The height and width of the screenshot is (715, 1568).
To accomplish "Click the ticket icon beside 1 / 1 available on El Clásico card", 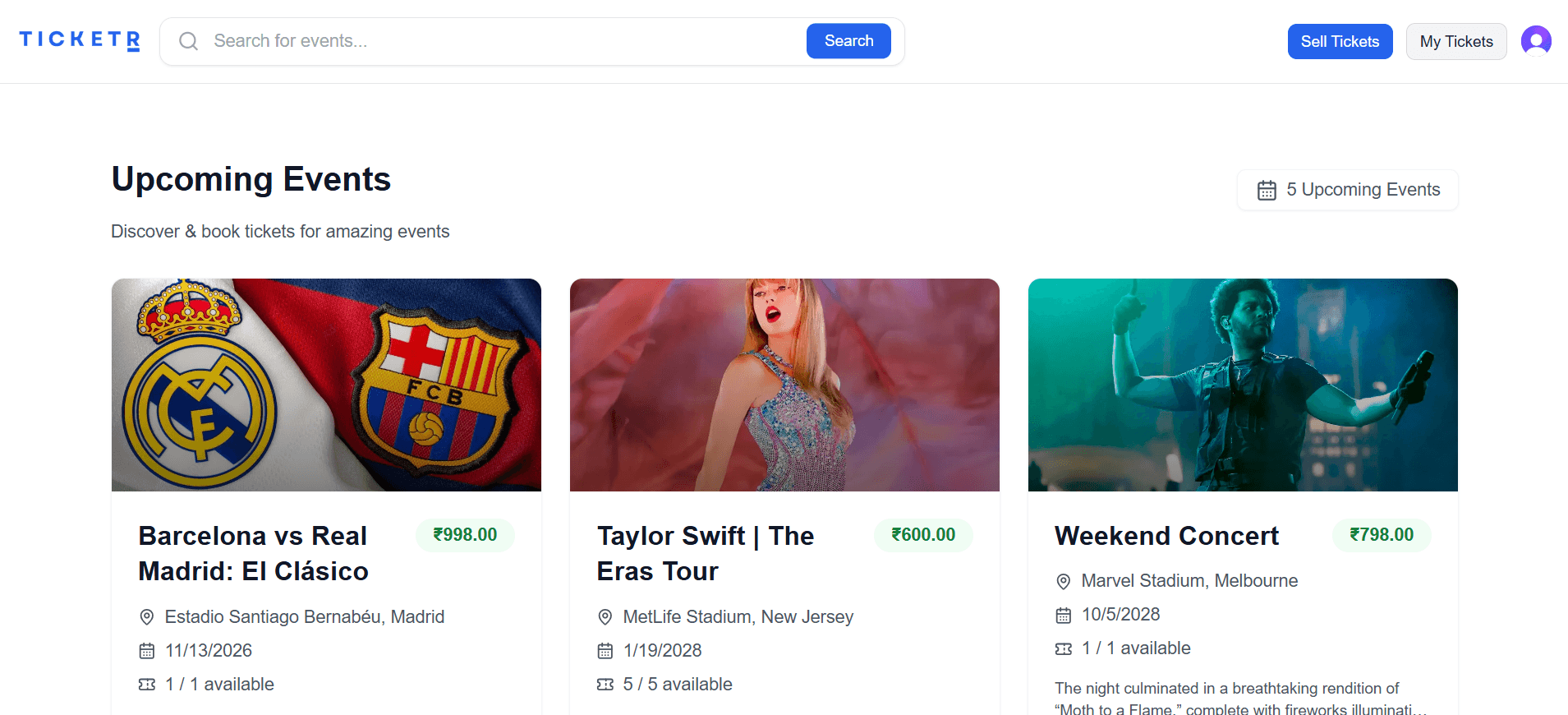I will 147,684.
